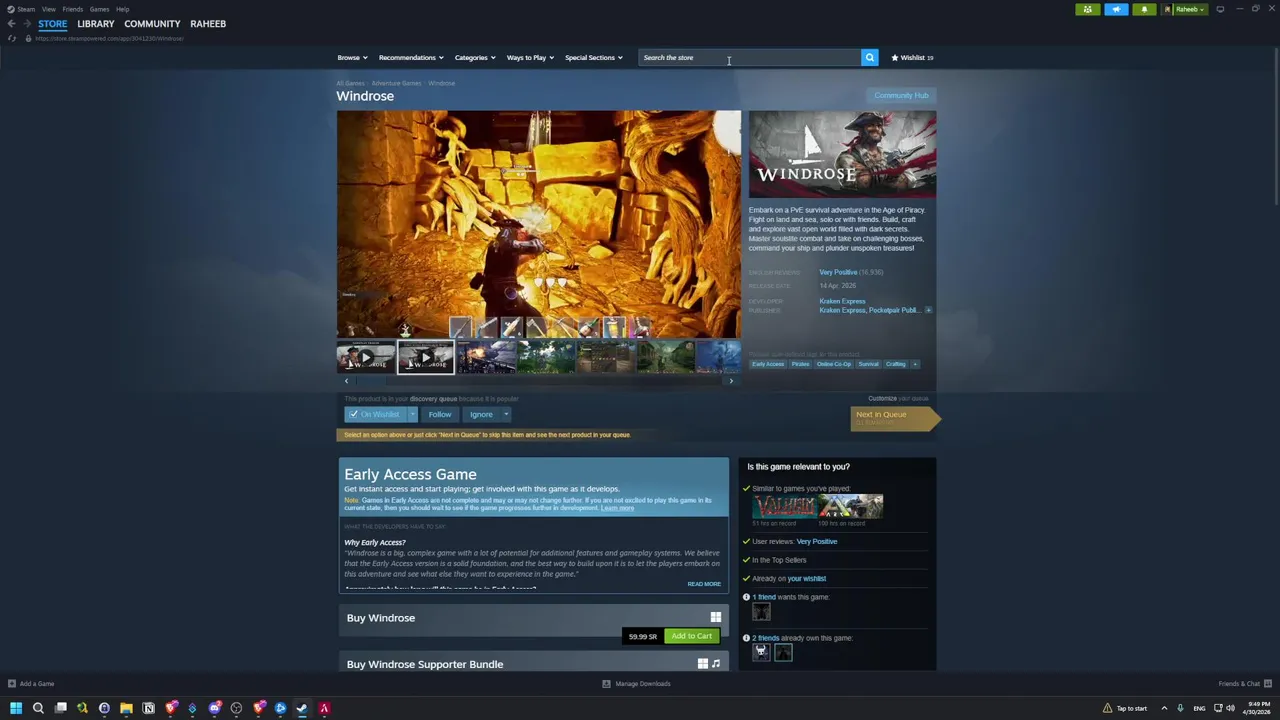Viewport: 1280px width, 720px height.
Task: Click the Search the store field
Action: pos(750,57)
